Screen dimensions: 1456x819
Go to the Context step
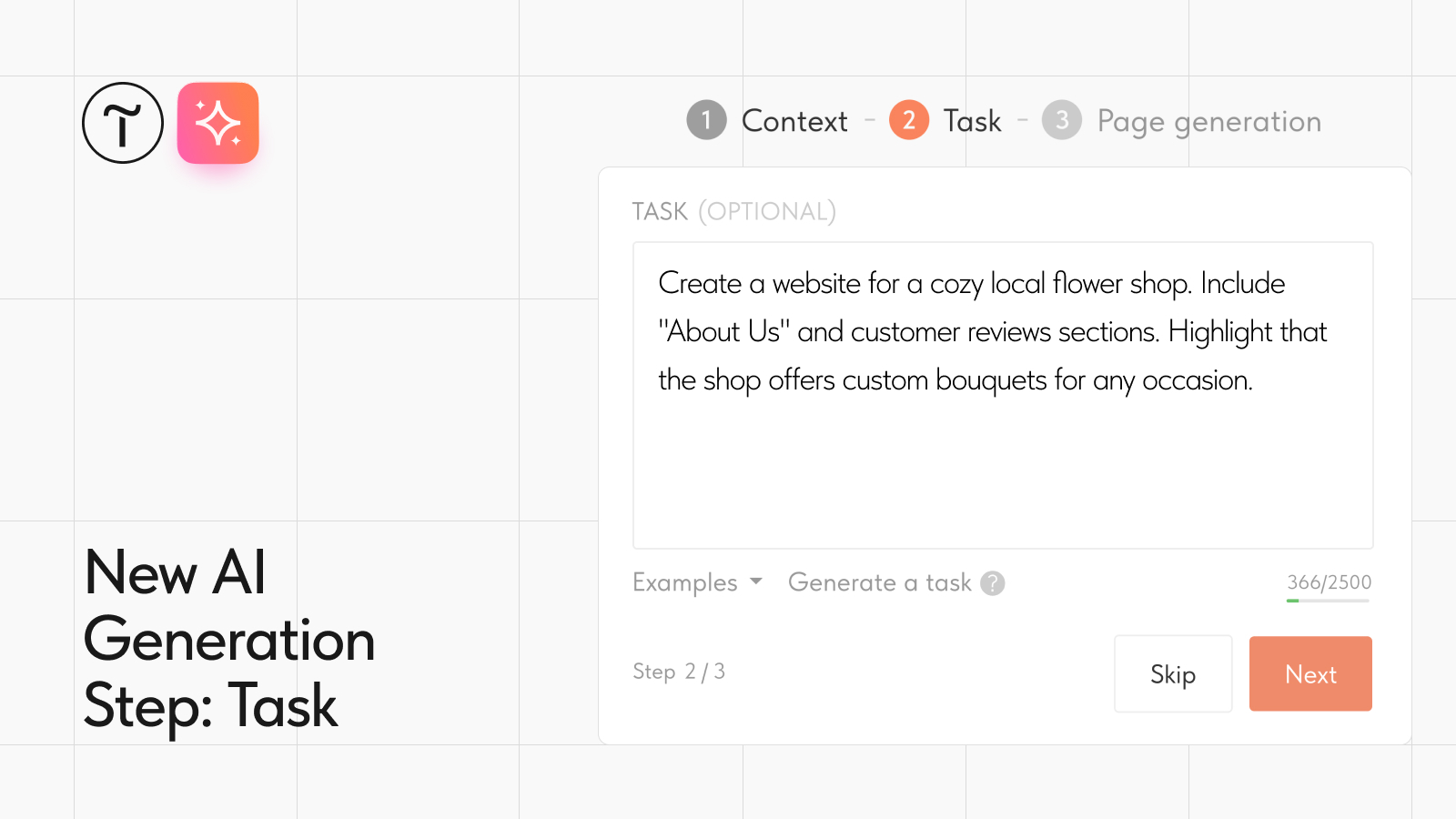794,121
